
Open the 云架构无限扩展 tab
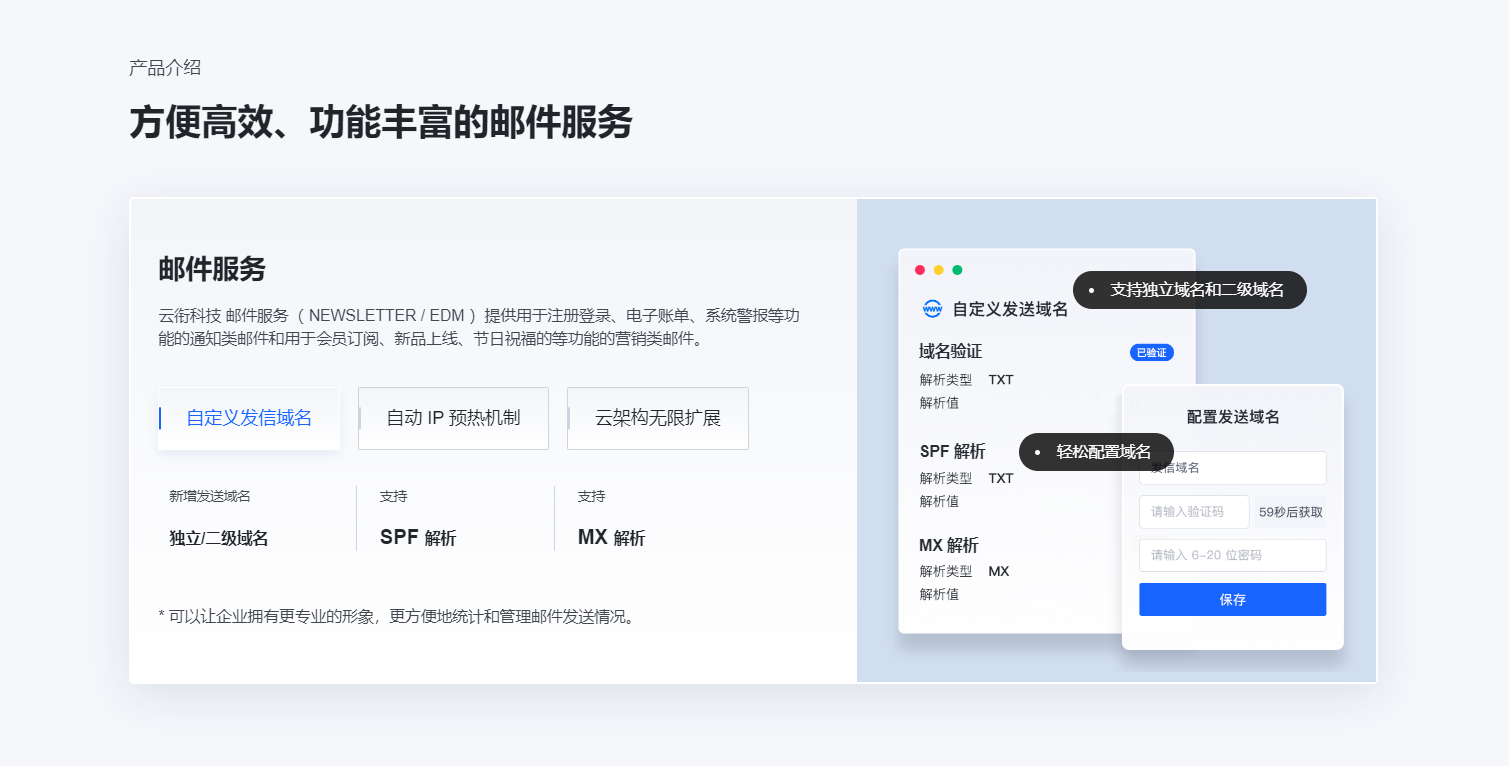657,418
